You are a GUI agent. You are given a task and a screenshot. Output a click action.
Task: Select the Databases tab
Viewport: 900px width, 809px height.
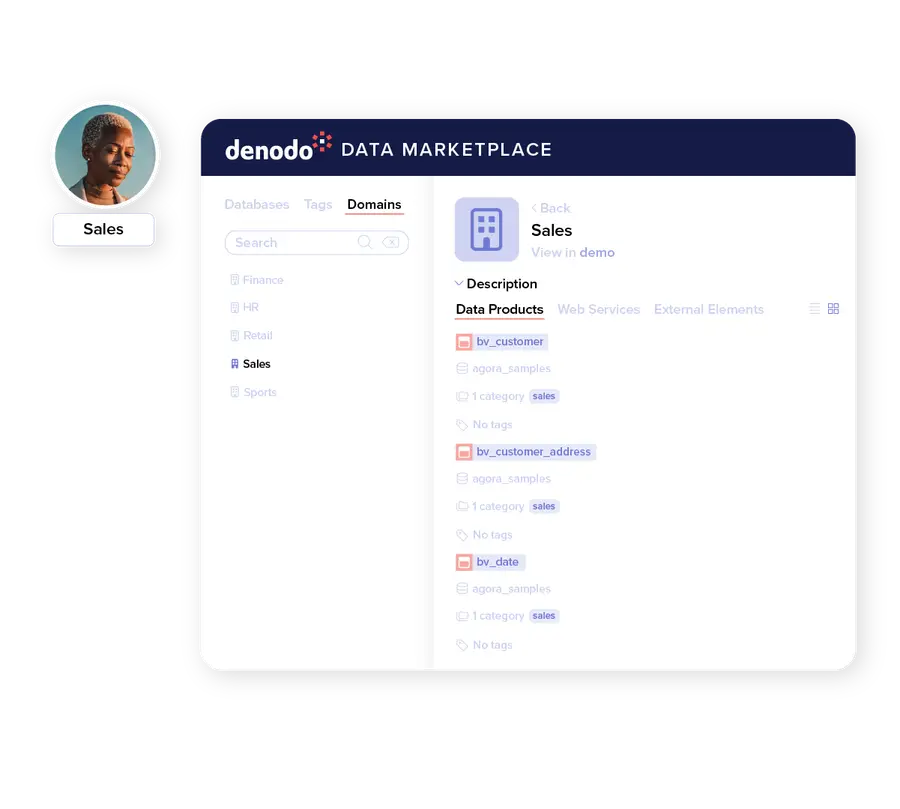pyautogui.click(x=256, y=204)
